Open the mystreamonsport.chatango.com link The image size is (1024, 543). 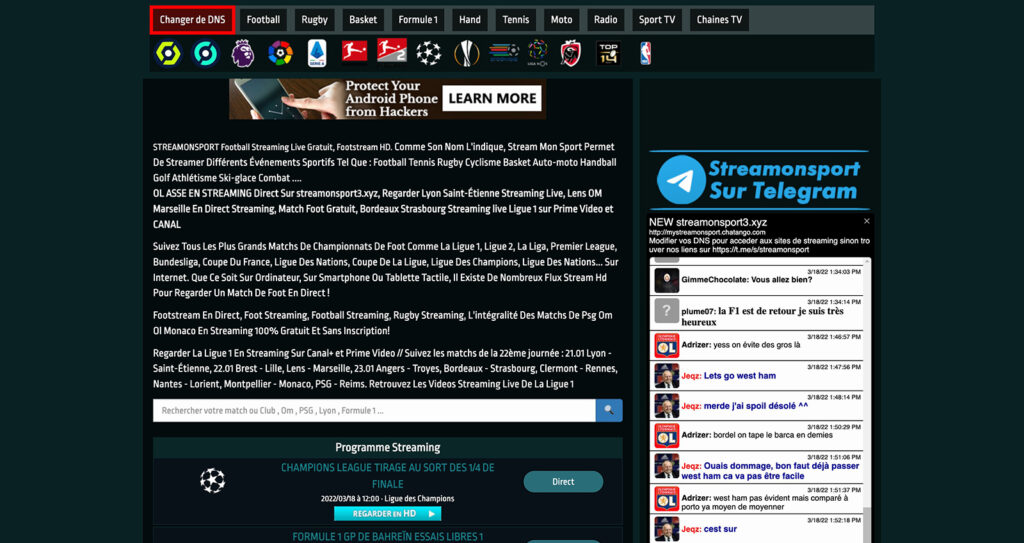tap(707, 232)
